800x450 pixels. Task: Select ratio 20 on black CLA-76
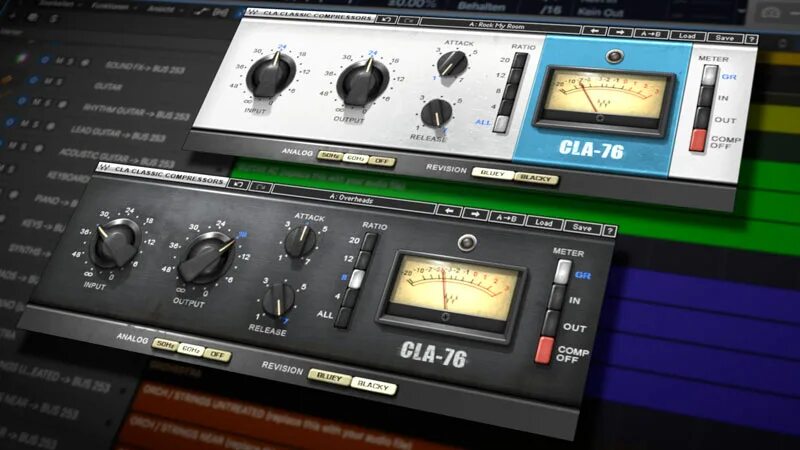click(x=369, y=241)
